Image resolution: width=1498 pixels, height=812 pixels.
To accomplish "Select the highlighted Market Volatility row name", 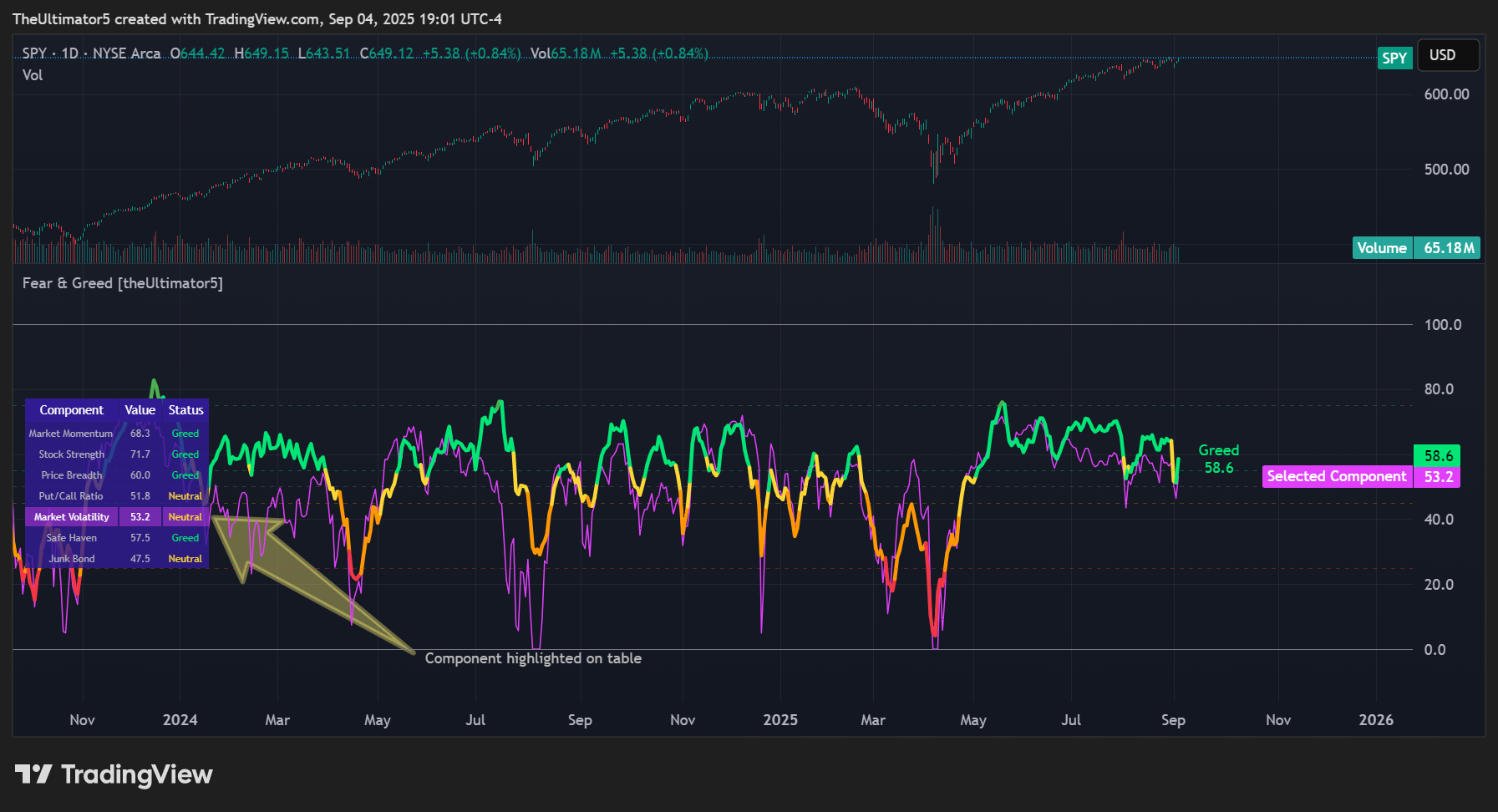I will point(72,517).
